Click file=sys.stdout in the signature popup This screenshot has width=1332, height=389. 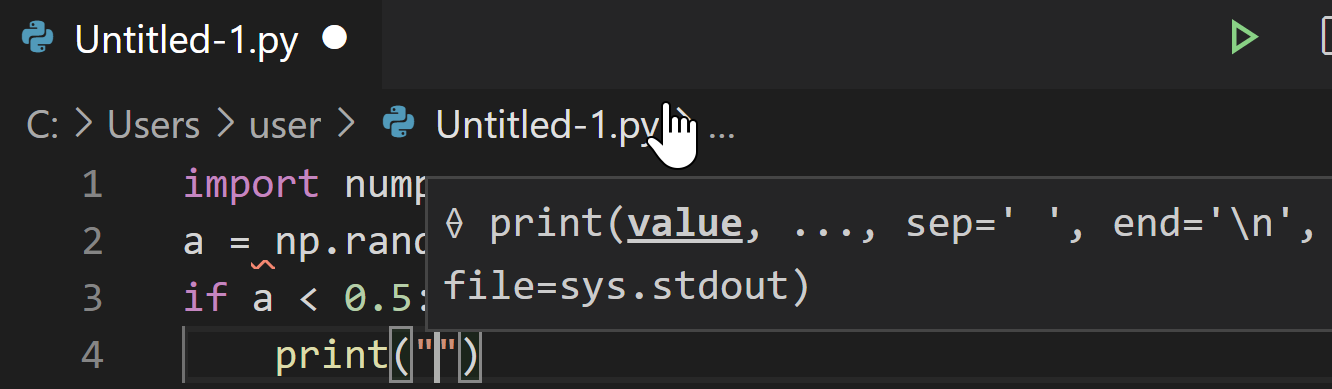click(x=626, y=288)
